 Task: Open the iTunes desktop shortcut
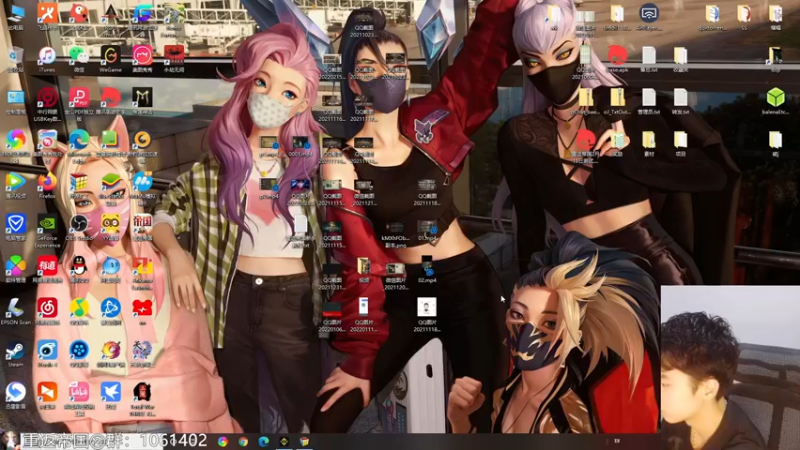point(46,57)
